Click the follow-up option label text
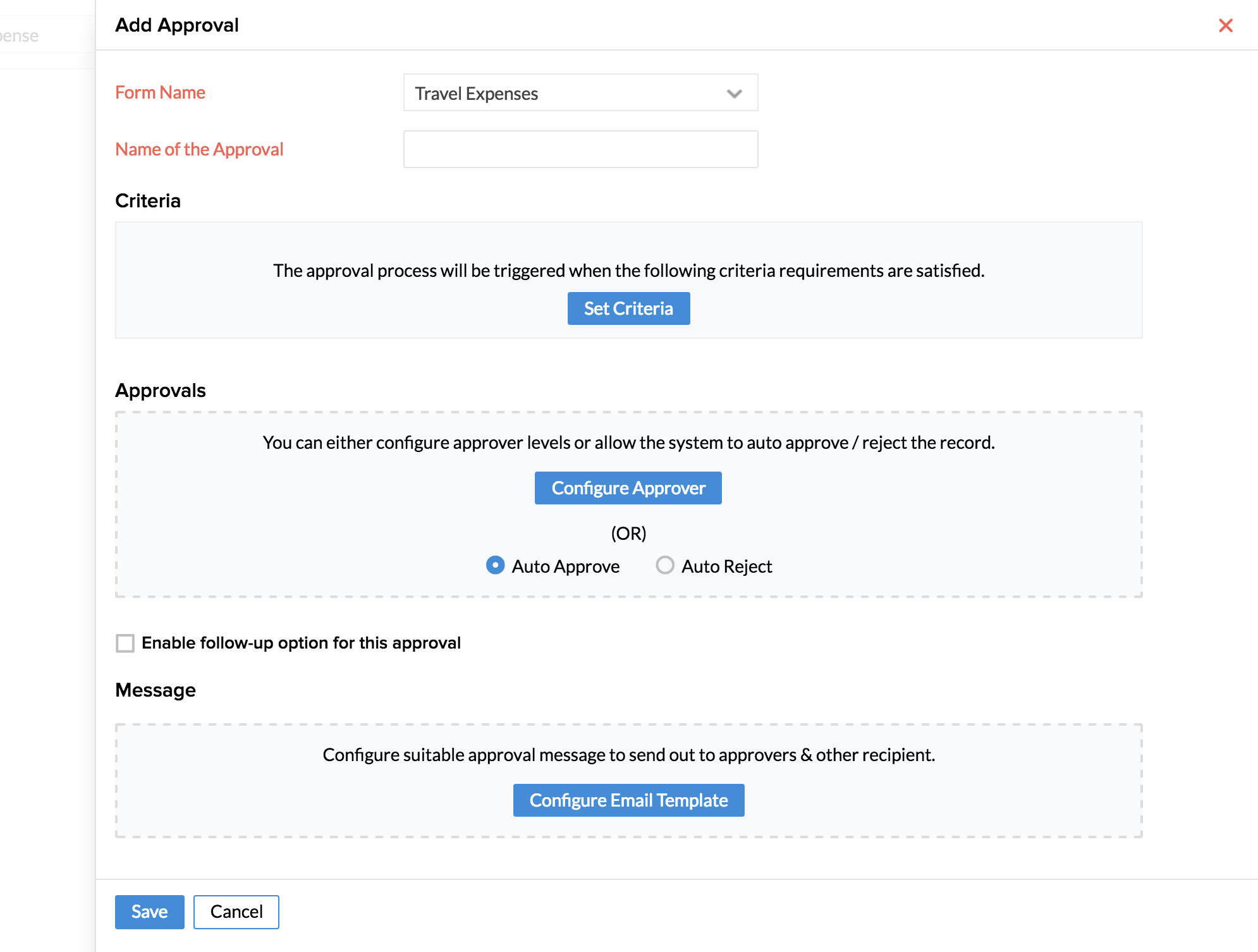 pyautogui.click(x=301, y=643)
